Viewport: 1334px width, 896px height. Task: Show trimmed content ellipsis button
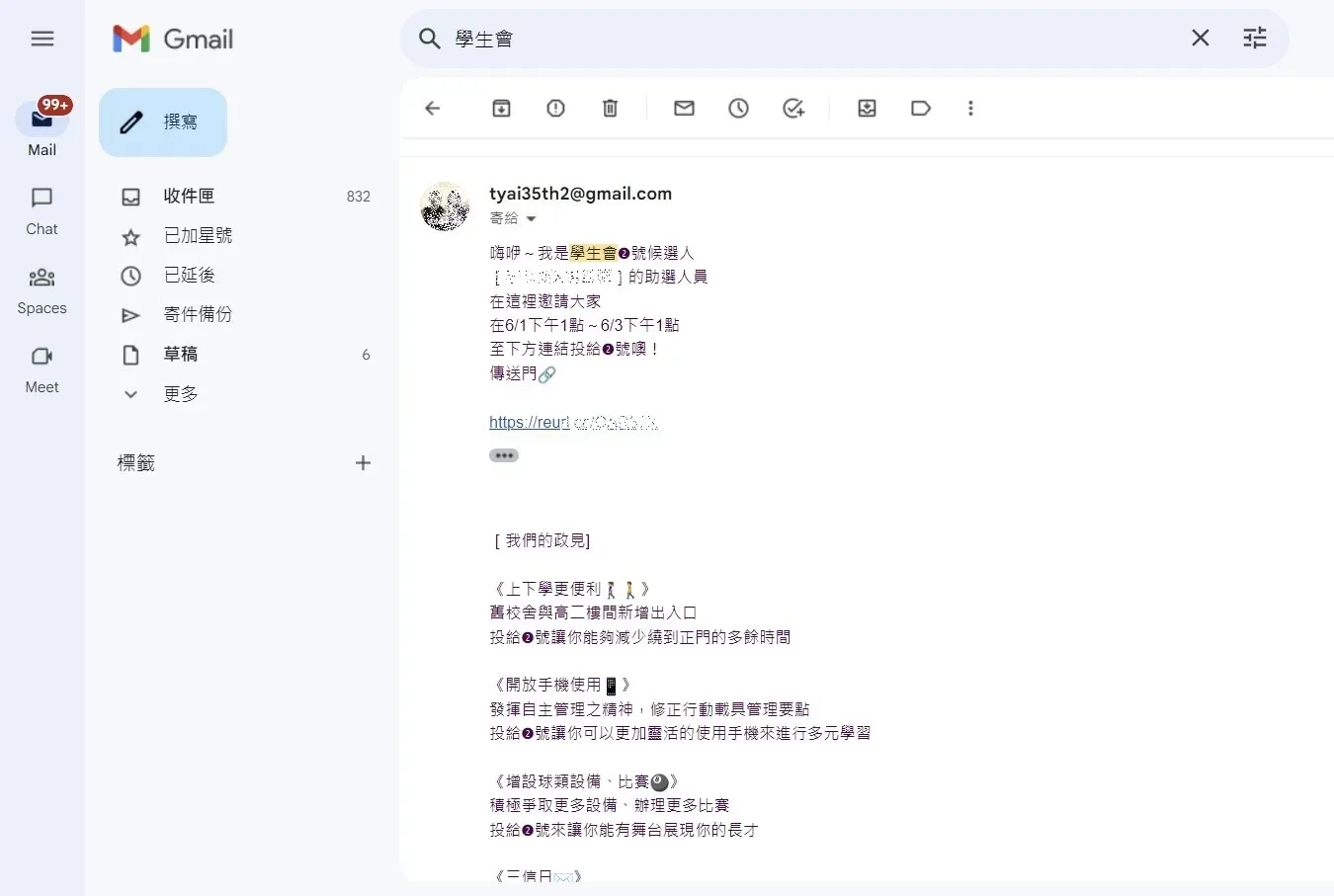504,455
